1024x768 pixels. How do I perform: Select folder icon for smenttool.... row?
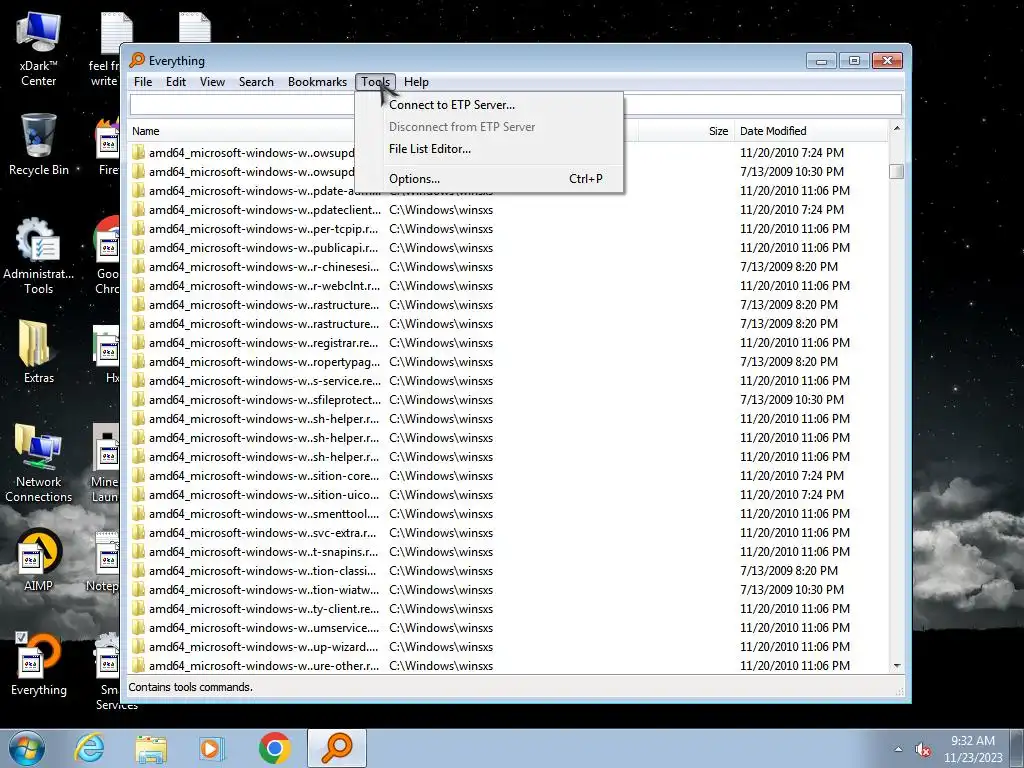[138, 513]
